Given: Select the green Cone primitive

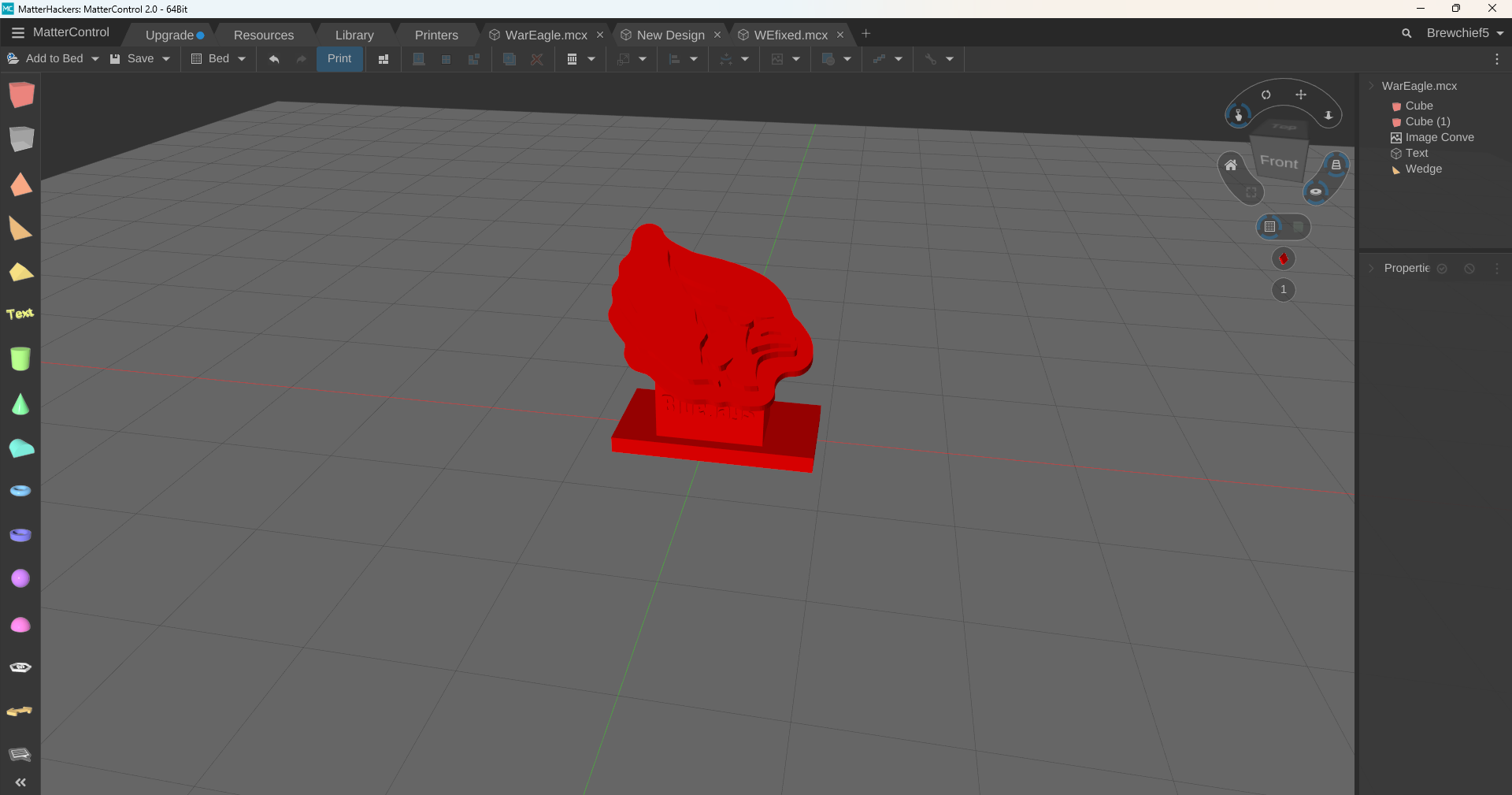Looking at the screenshot, I should pos(20,404).
